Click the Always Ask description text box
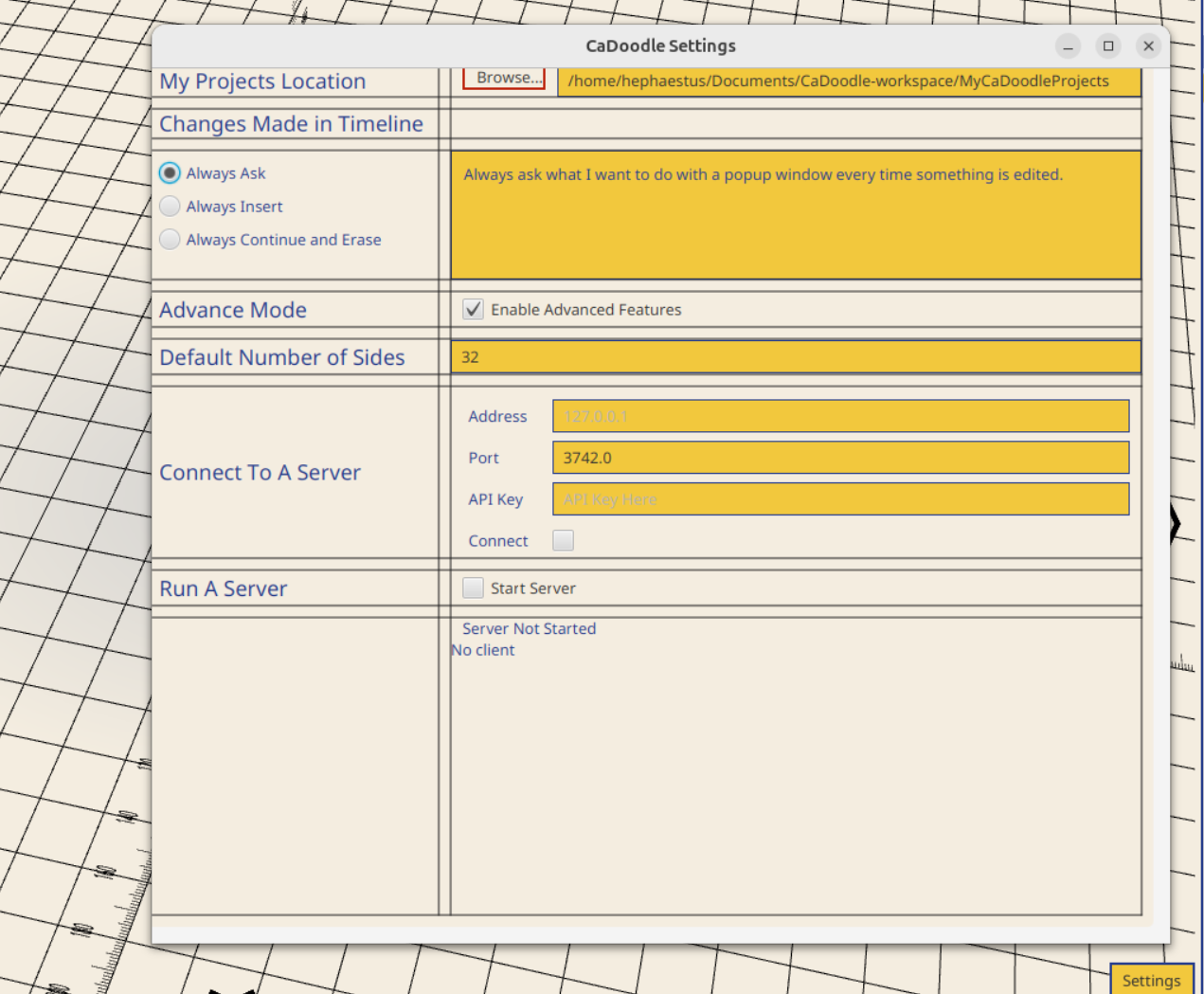1204x994 pixels. [x=796, y=213]
